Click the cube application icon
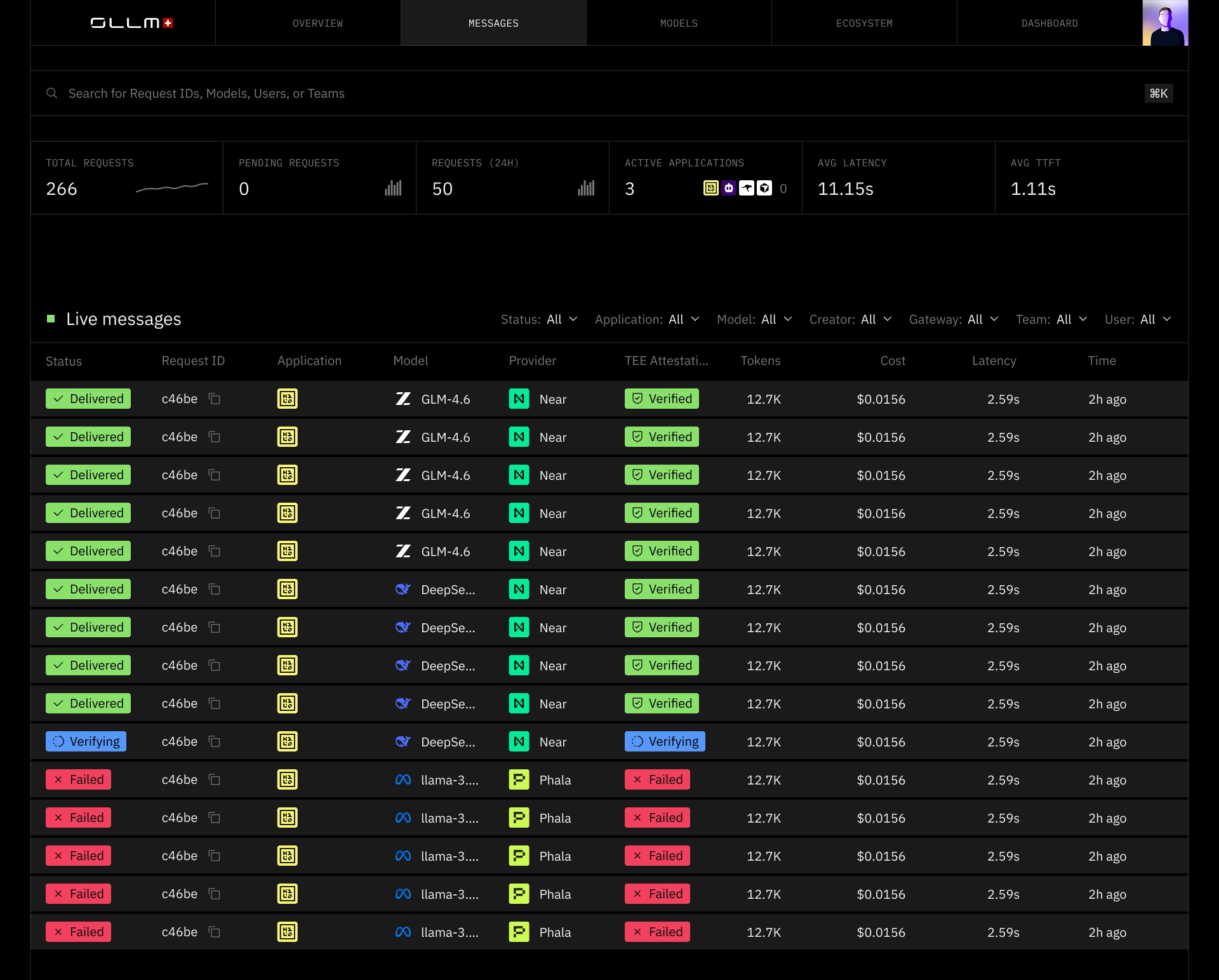The image size is (1219, 980). 764,188
